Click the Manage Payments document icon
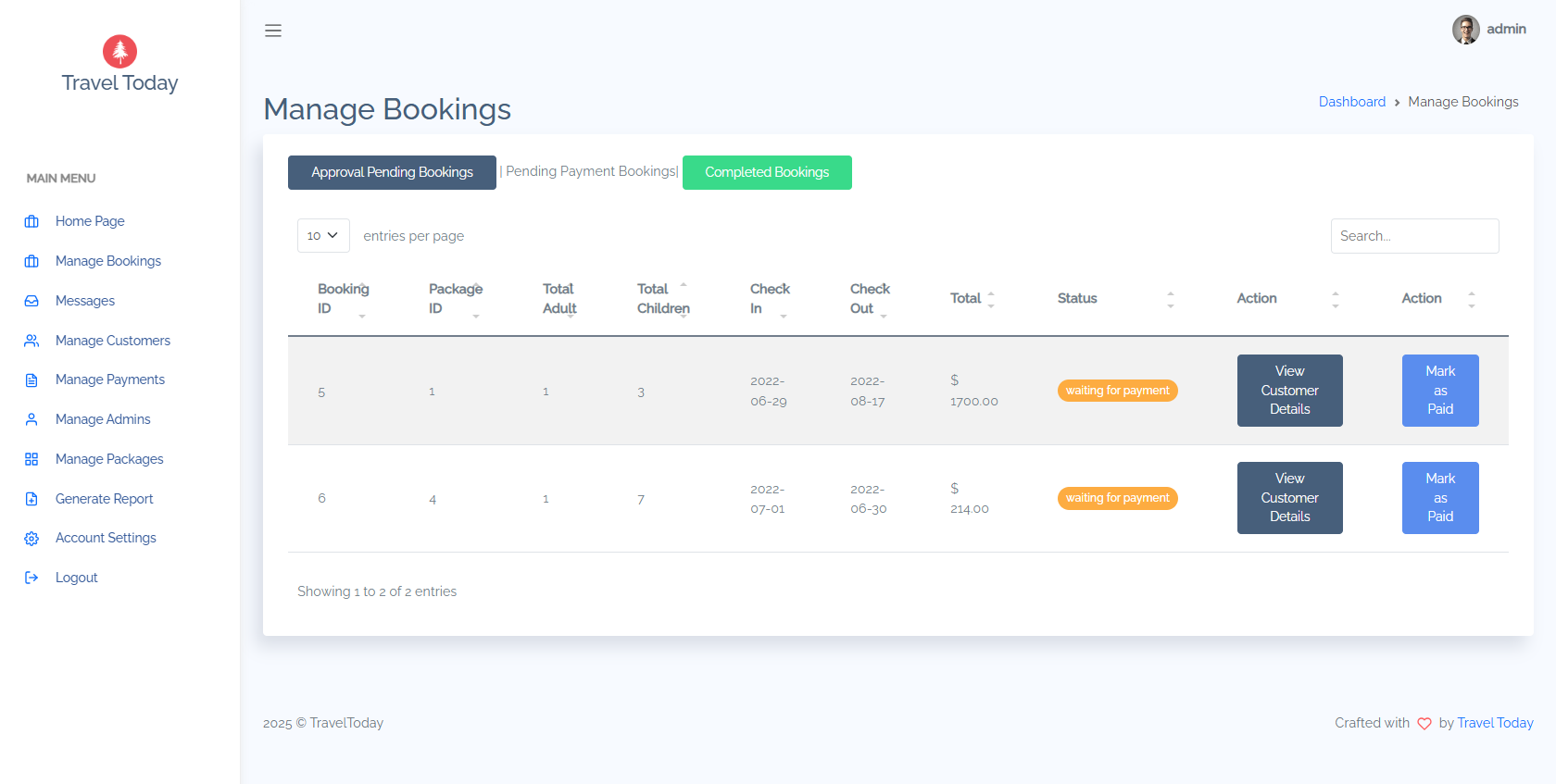Viewport: 1556px width, 784px height. 31,380
